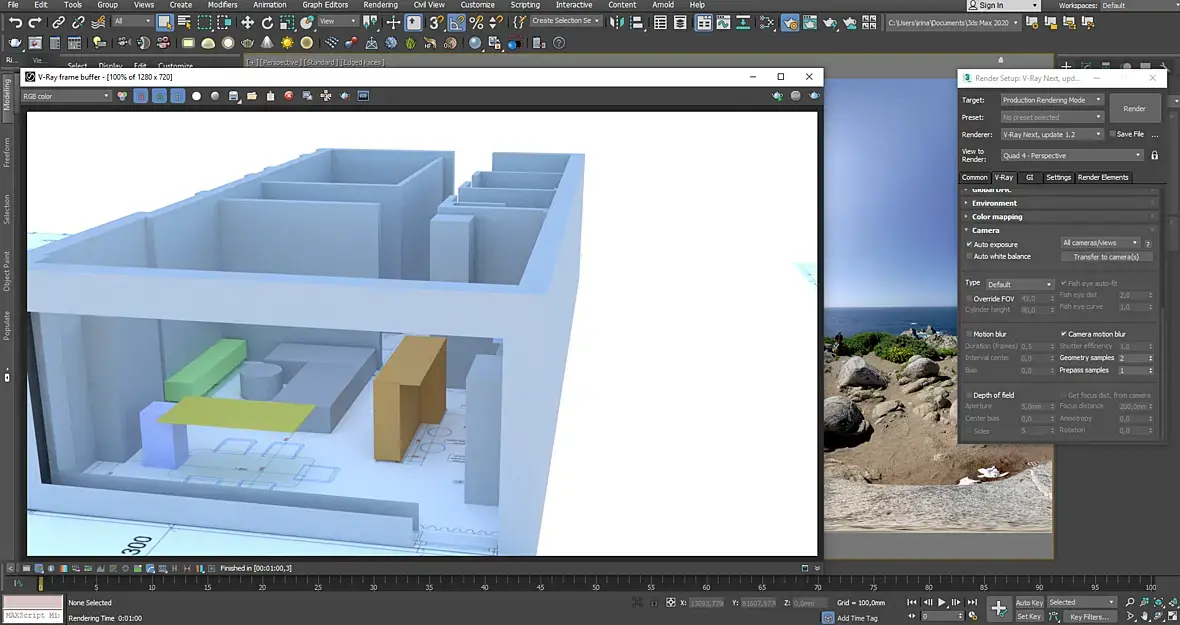1180x625 pixels.
Task: Toggle the Angle Snap icon
Action: click(x=457, y=23)
